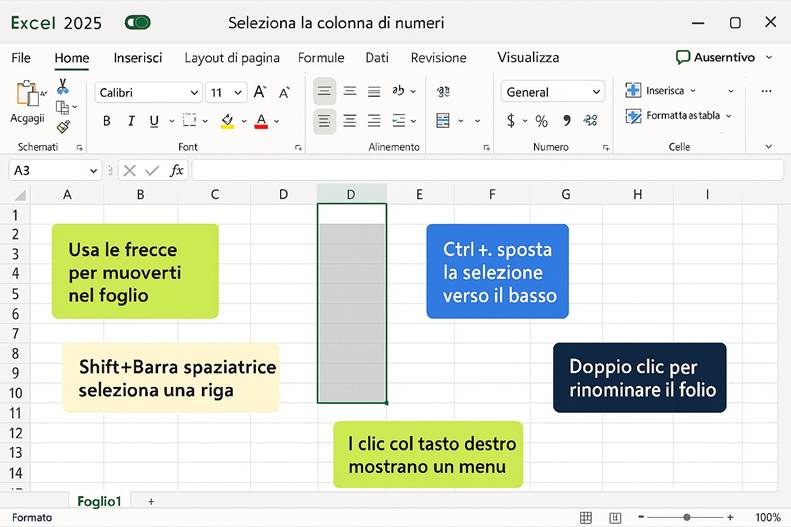
Task: Click the select all corner triangle
Action: [x=20, y=195]
